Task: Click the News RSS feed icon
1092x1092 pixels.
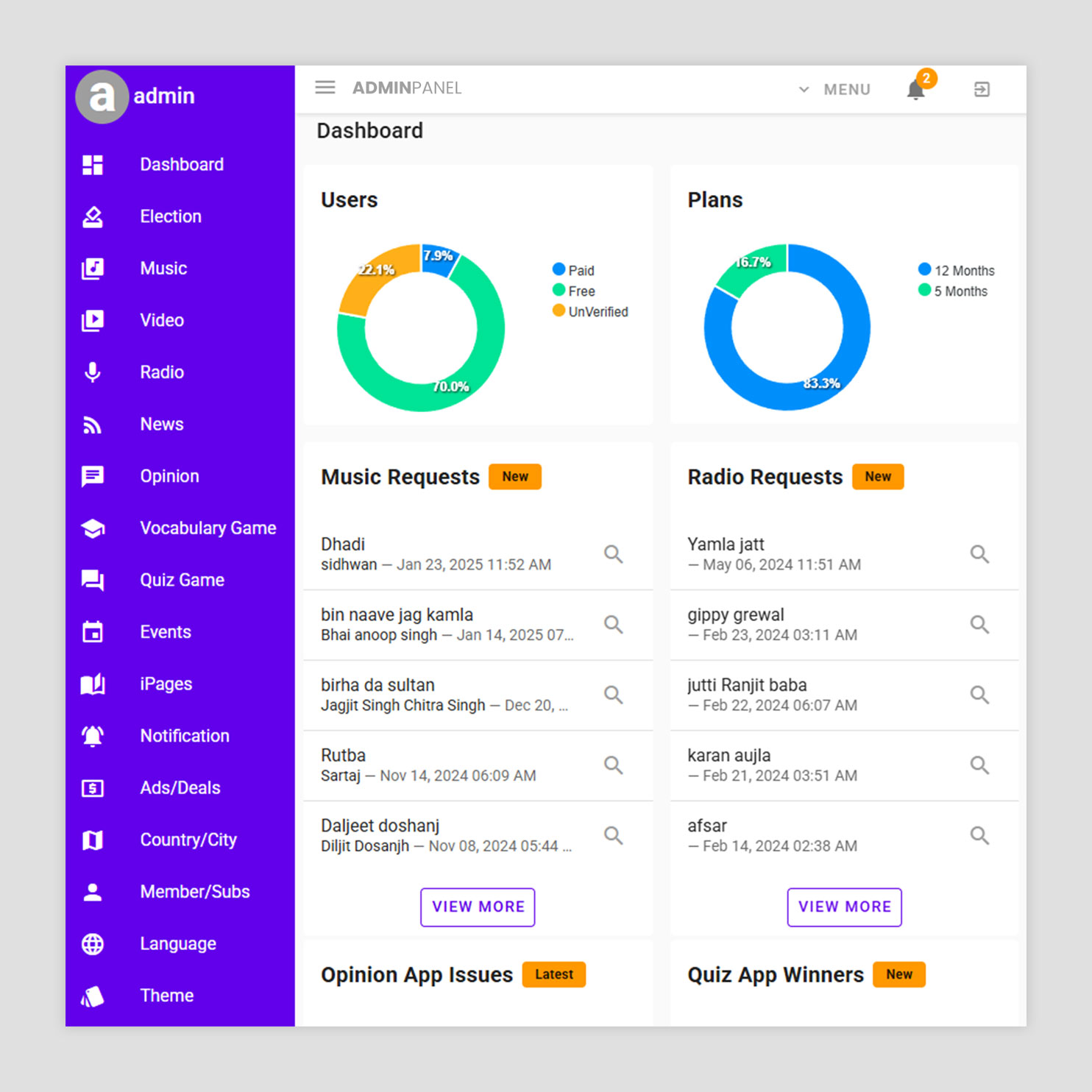Action: coord(93,425)
